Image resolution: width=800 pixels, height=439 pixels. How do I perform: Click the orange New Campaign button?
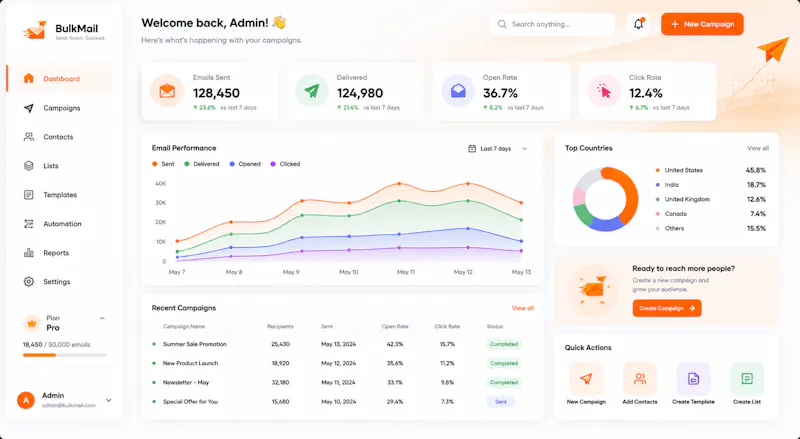pos(702,24)
